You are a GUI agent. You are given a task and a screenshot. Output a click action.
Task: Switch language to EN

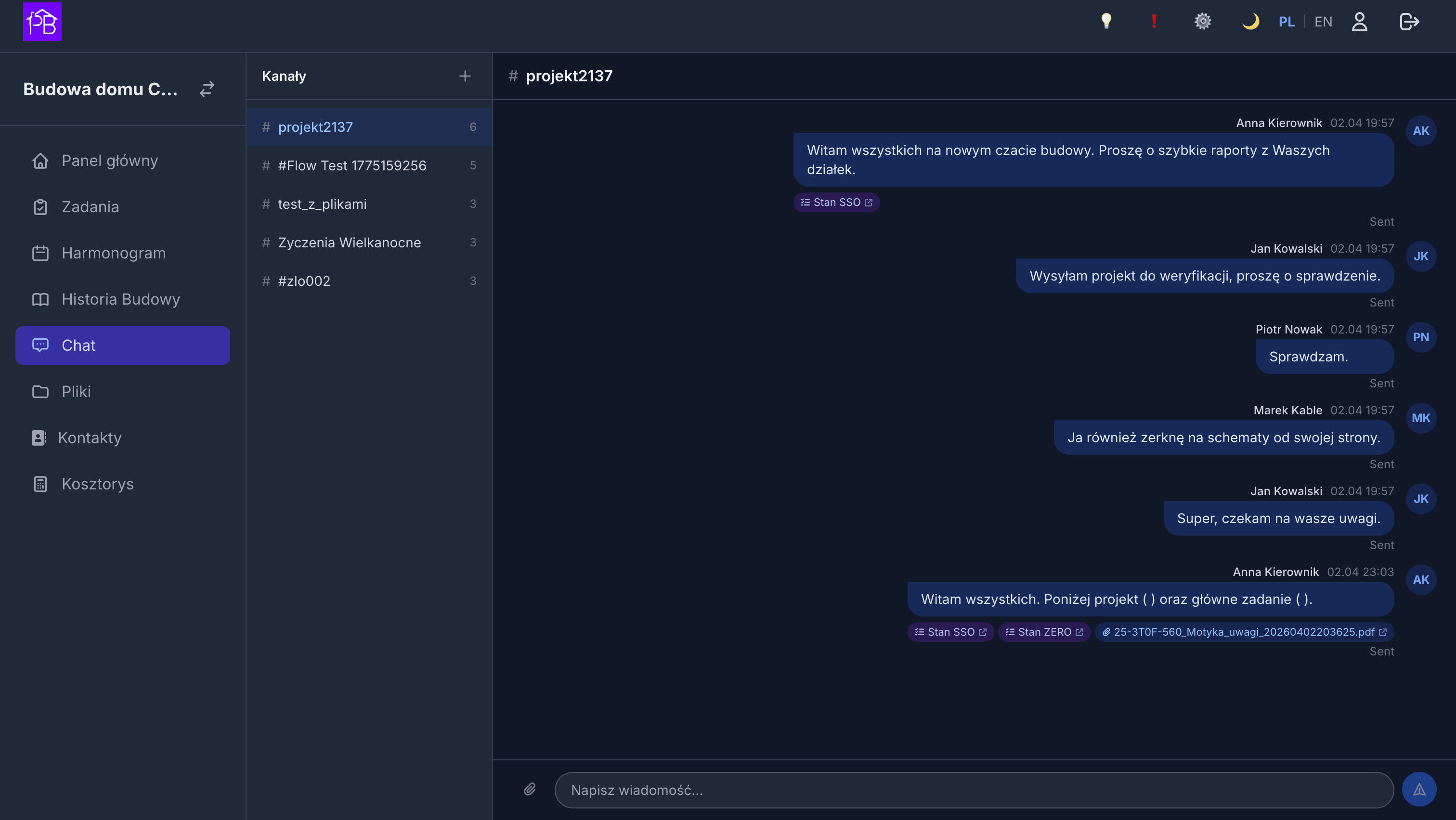[1323, 22]
